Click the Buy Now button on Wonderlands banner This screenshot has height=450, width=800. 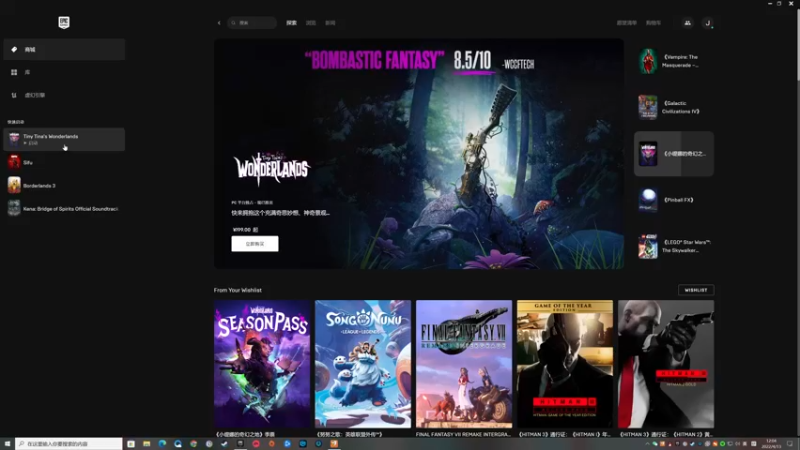(255, 244)
